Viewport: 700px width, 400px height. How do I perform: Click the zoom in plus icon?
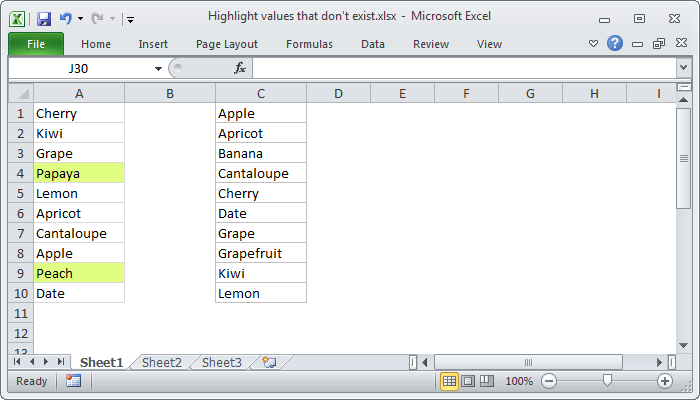tap(665, 381)
